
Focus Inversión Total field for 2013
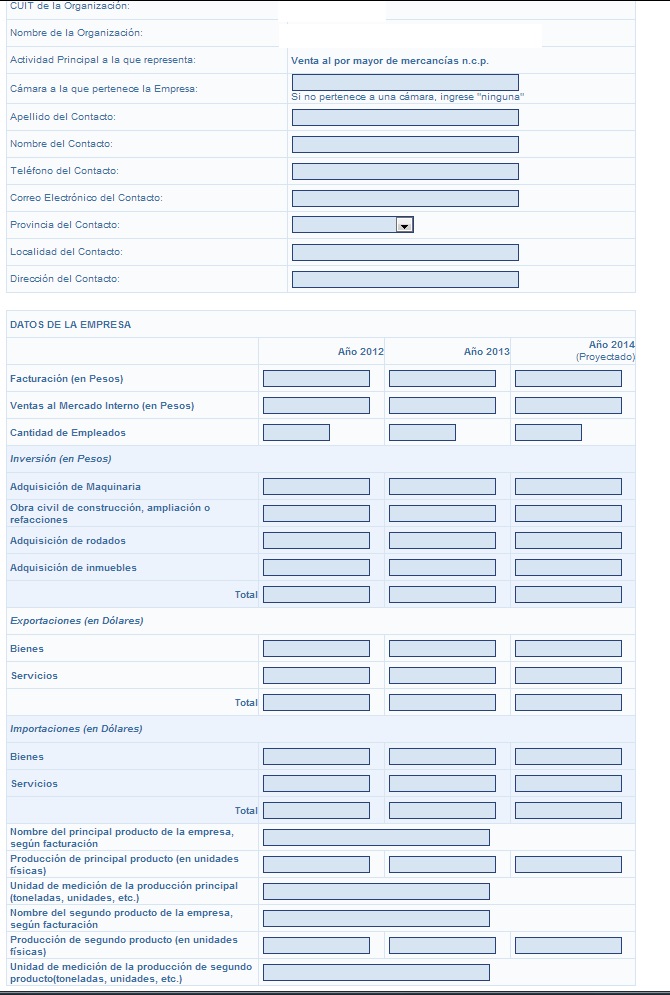click(x=442, y=595)
